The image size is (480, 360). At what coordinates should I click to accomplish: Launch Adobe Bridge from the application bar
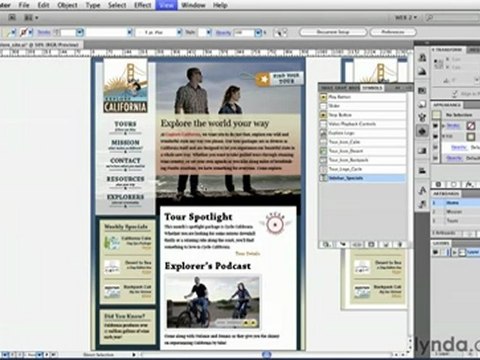tap(12, 17)
